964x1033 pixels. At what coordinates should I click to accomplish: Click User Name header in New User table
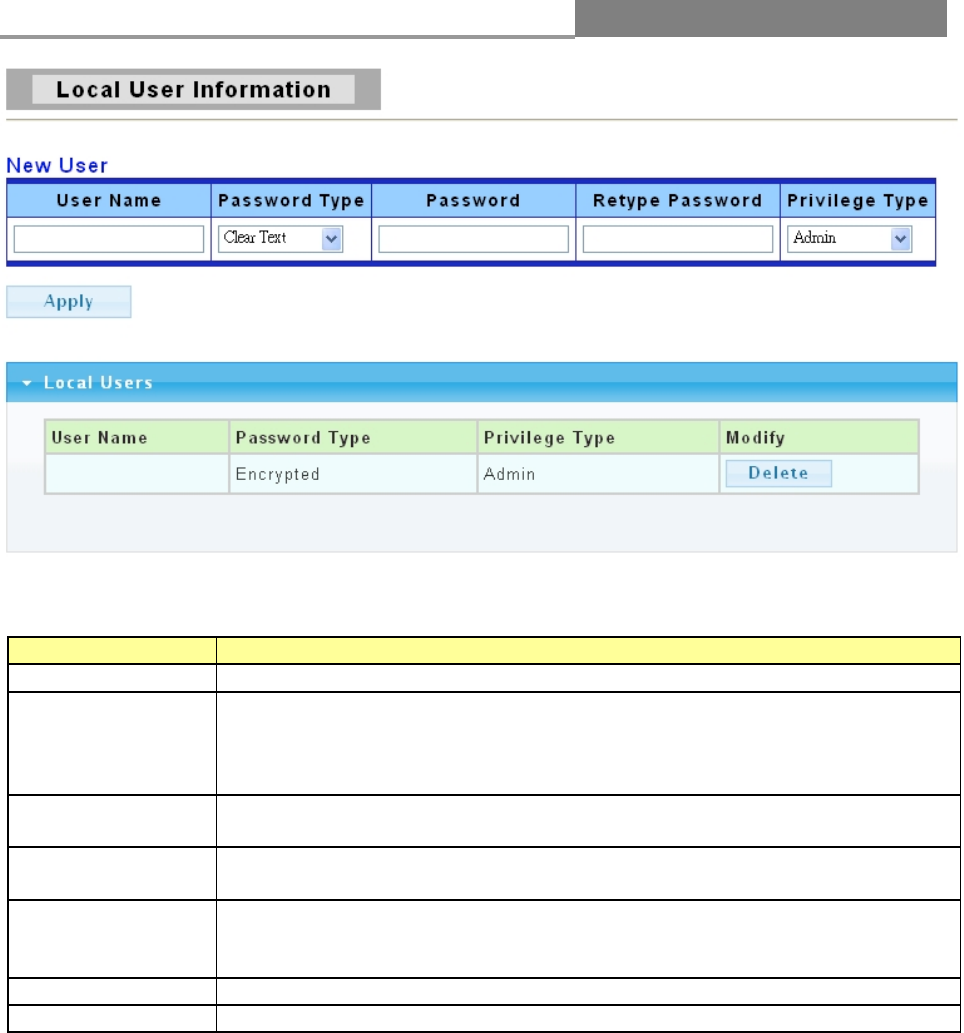109,200
